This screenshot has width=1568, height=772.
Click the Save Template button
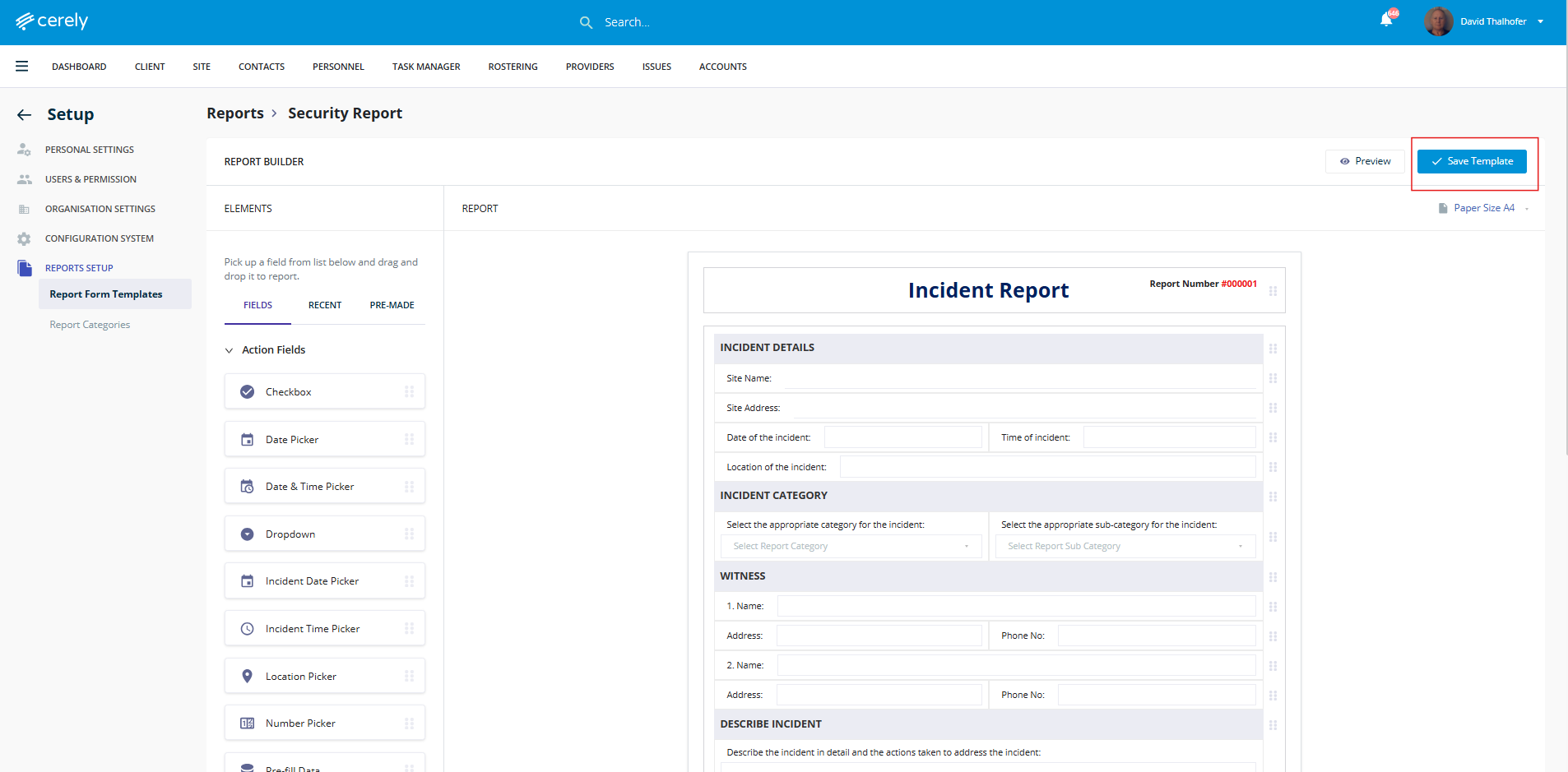[1472, 161]
